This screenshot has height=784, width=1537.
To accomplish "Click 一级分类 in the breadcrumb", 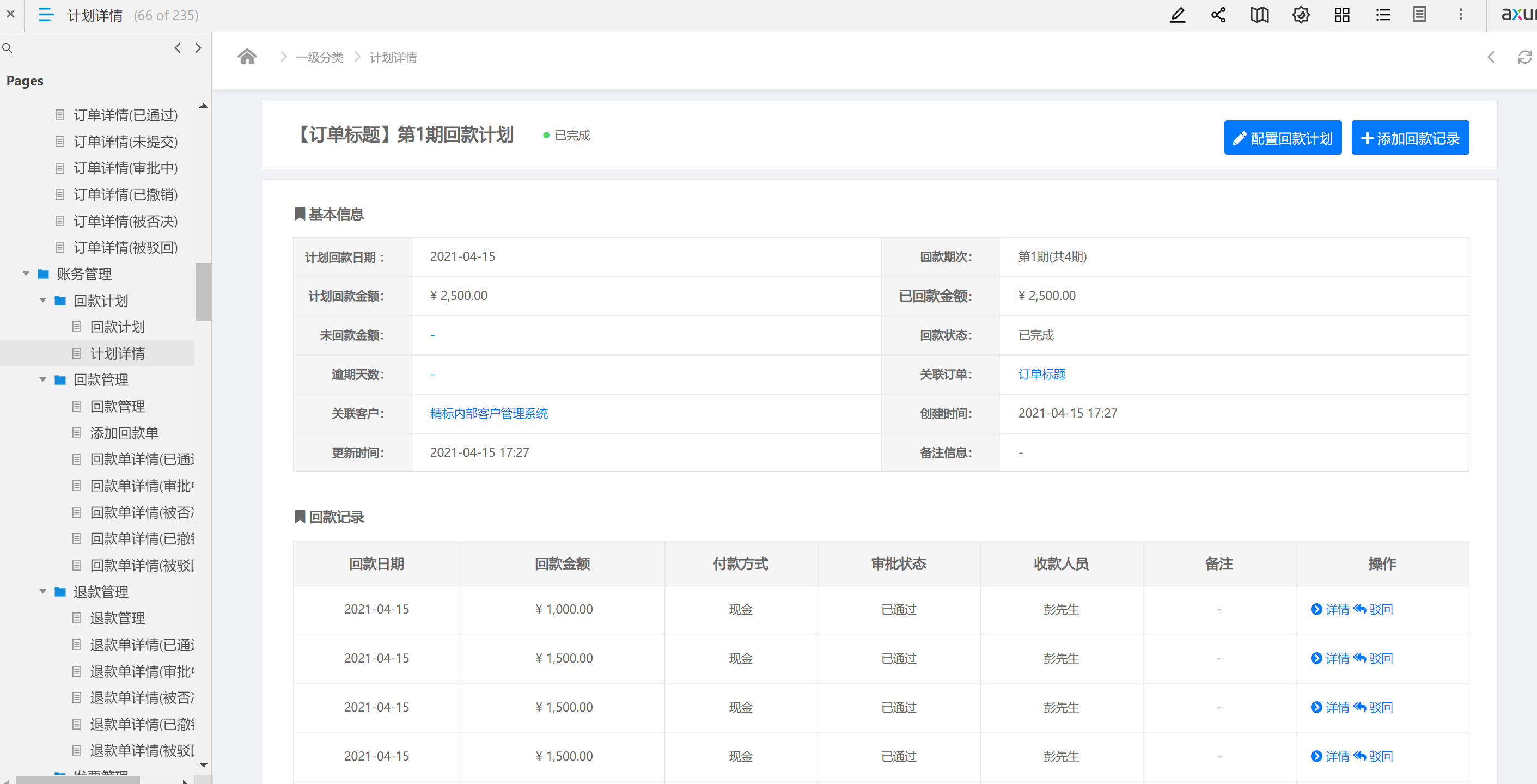I will [320, 57].
